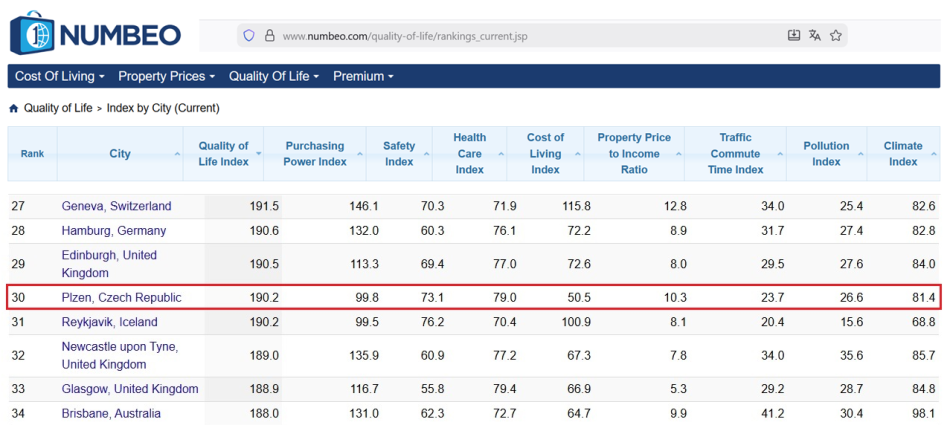Sort table by Climate Index column
The image size is (950, 425).
tap(903, 154)
